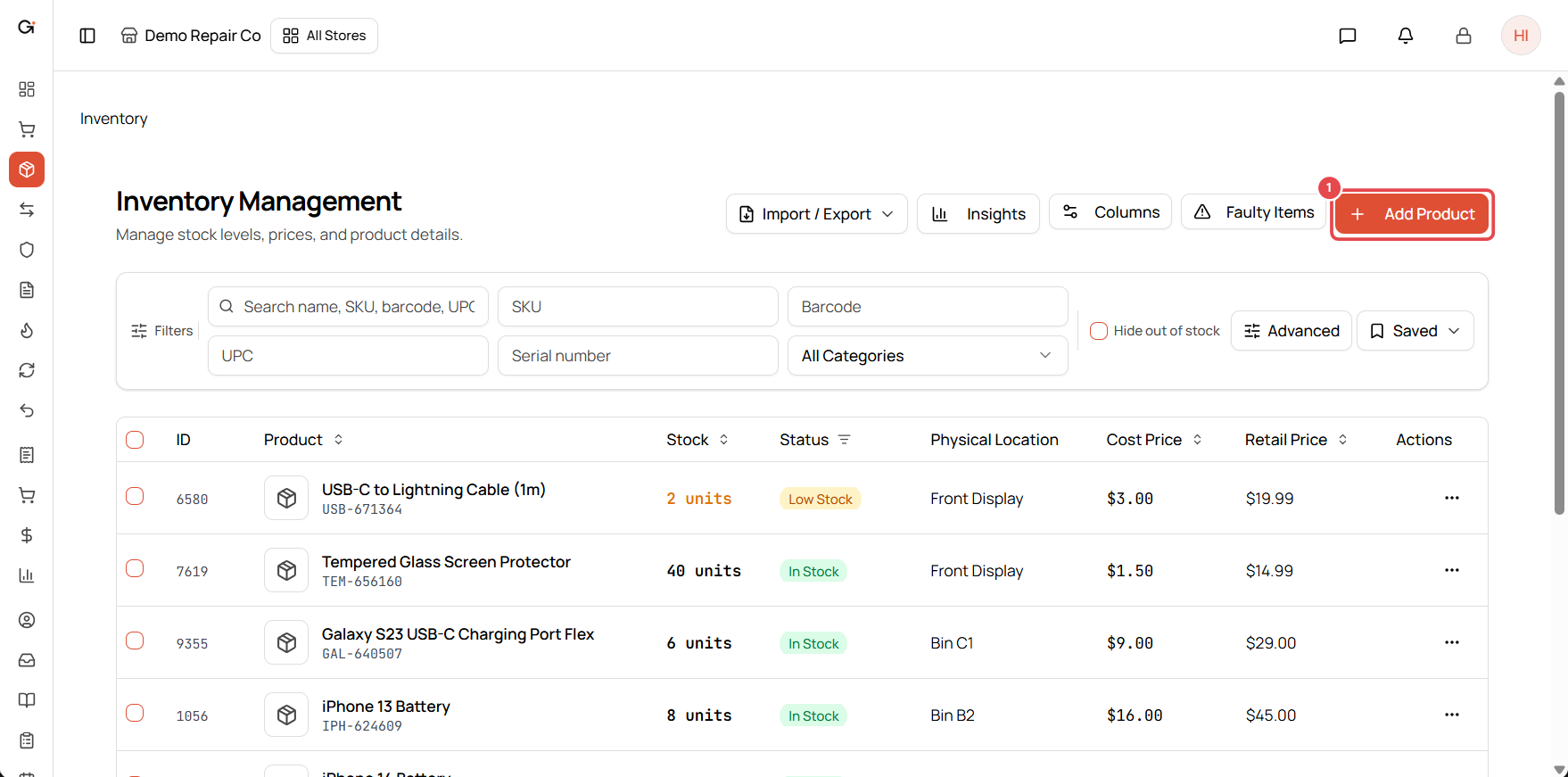Select the highlighted Inventory box sidebar icon
Screen dimensions: 1568x777
point(27,169)
